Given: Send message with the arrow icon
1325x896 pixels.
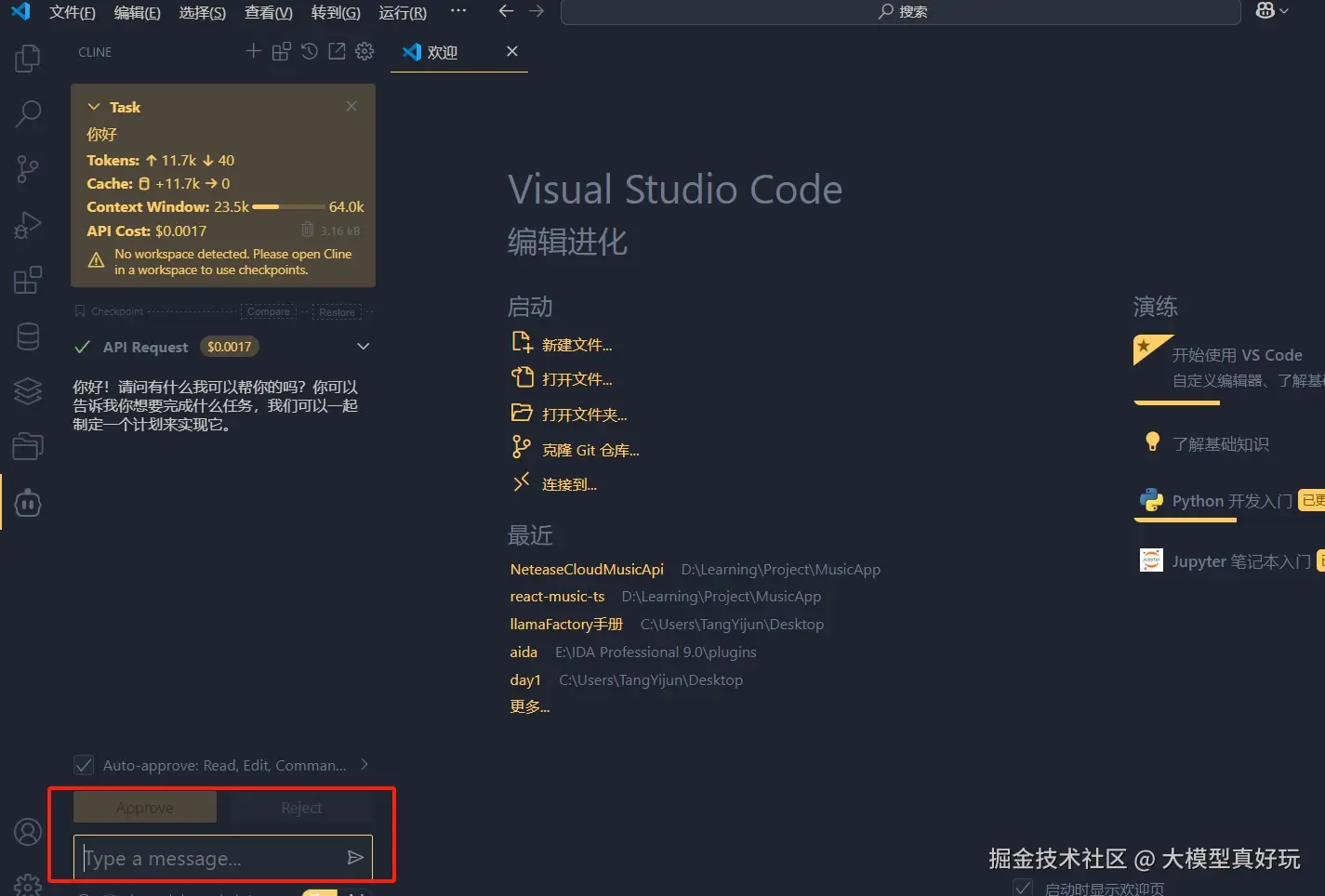Looking at the screenshot, I should (355, 857).
